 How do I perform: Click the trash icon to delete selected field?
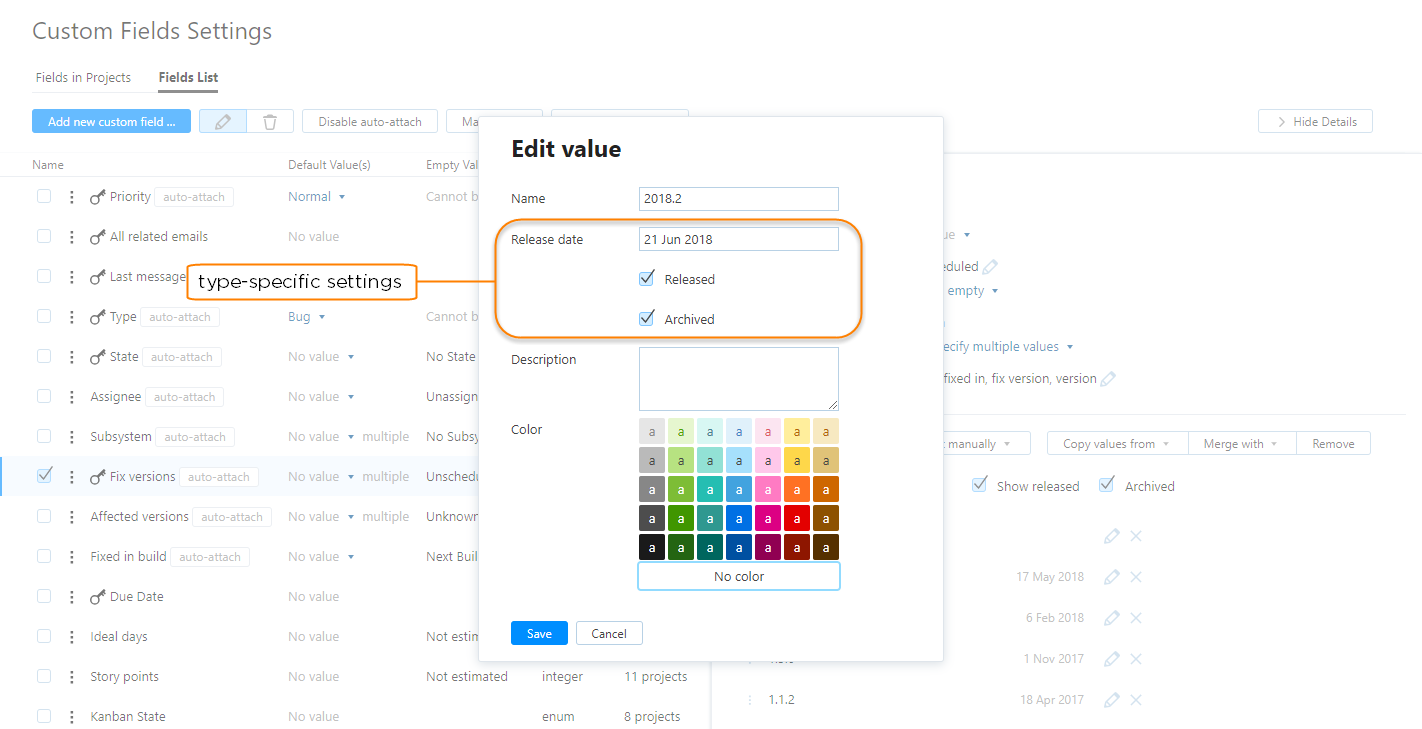coord(269,120)
